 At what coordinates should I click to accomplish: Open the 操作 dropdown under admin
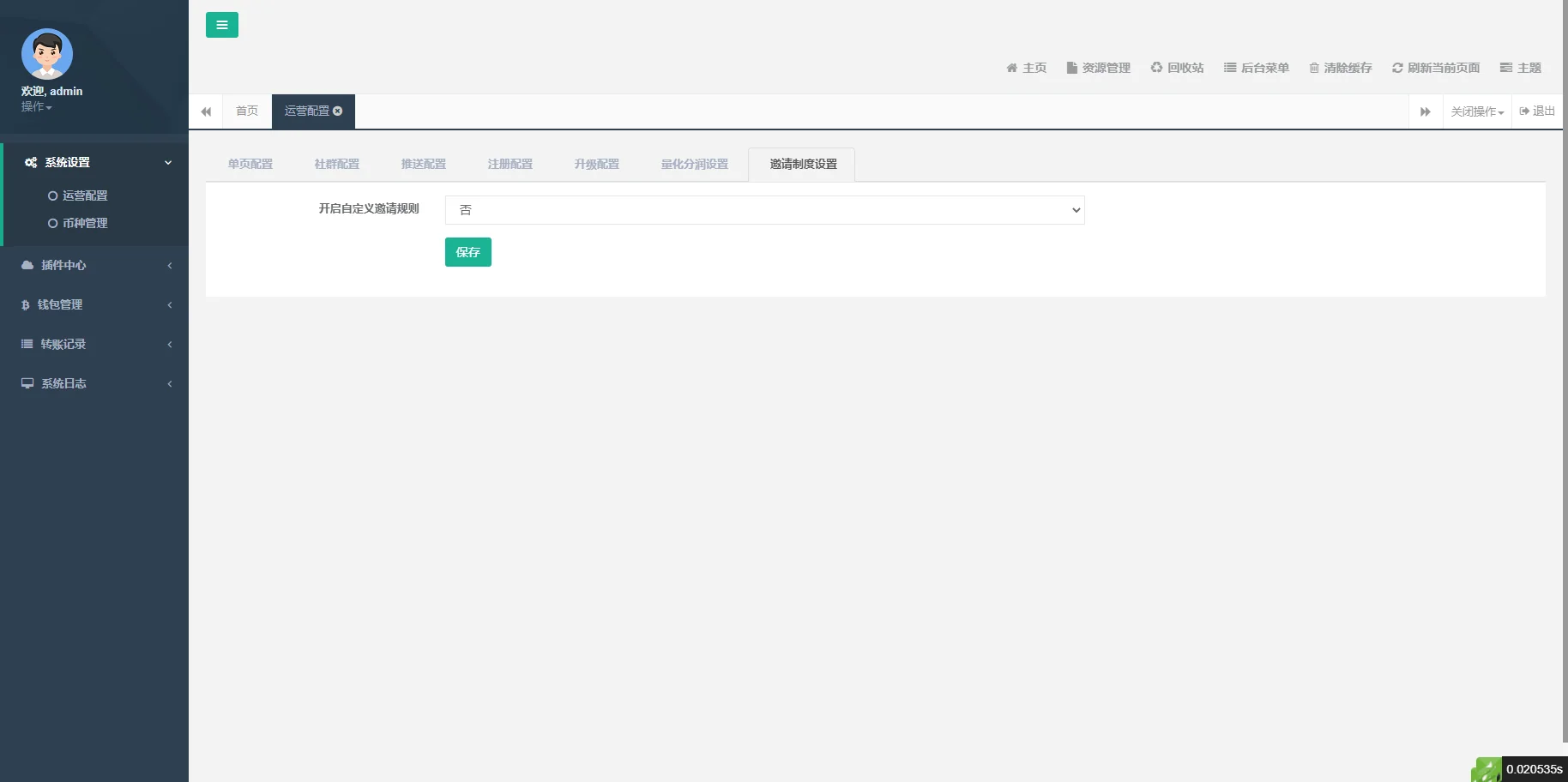pyautogui.click(x=37, y=107)
